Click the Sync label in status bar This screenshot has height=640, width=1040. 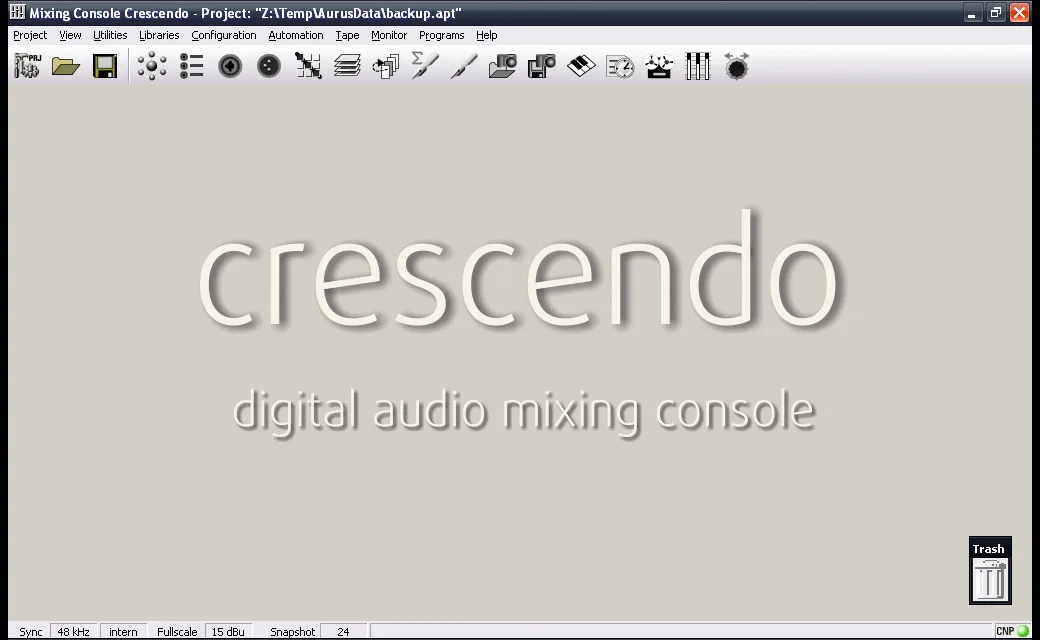click(31, 632)
